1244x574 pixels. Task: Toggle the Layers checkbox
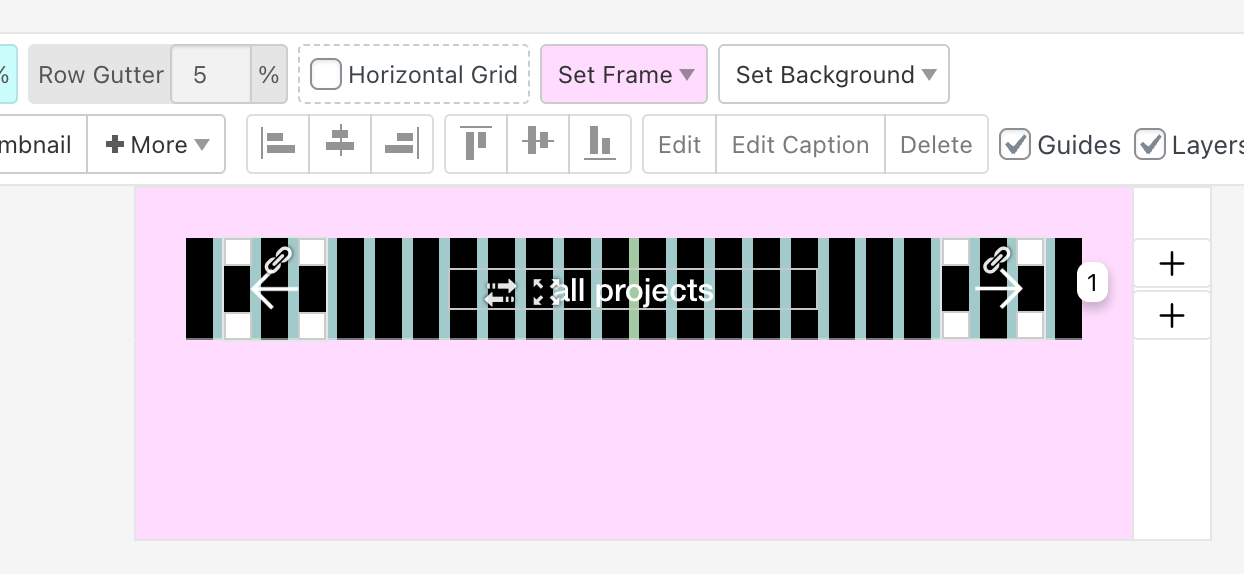point(1150,145)
